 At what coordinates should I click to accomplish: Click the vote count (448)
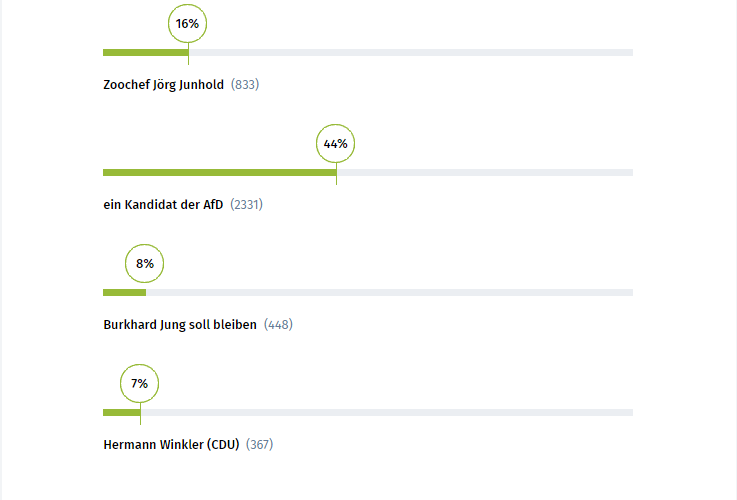click(278, 325)
